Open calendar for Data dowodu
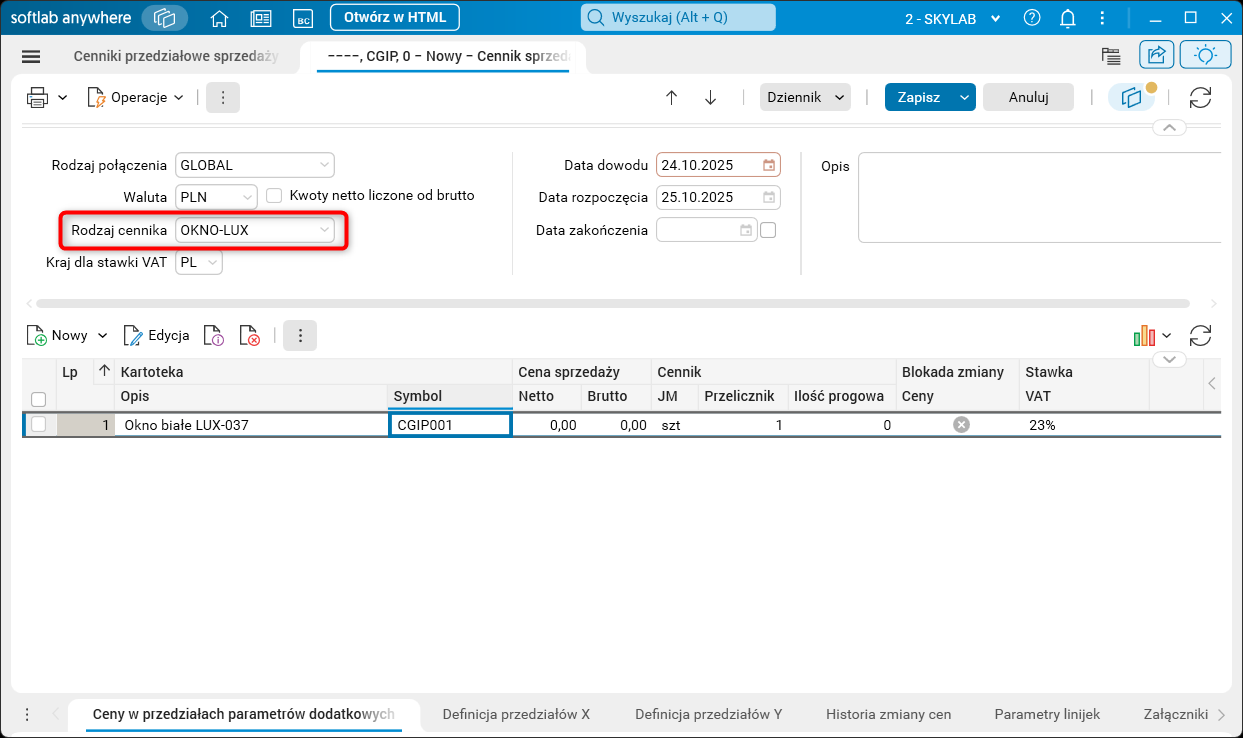The width and height of the screenshot is (1243, 738). [x=769, y=165]
